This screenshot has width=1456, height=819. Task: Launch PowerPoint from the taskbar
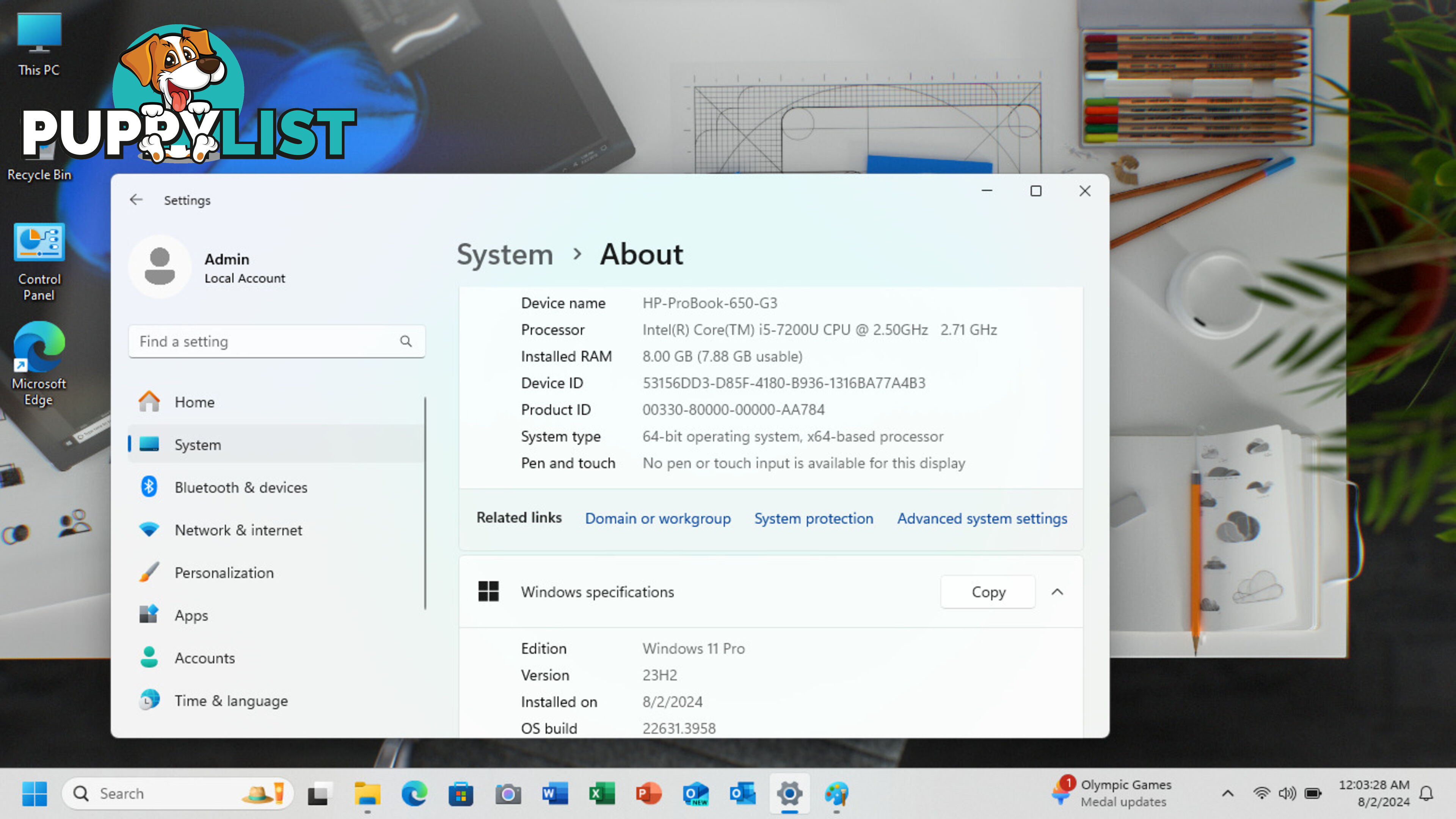(649, 794)
